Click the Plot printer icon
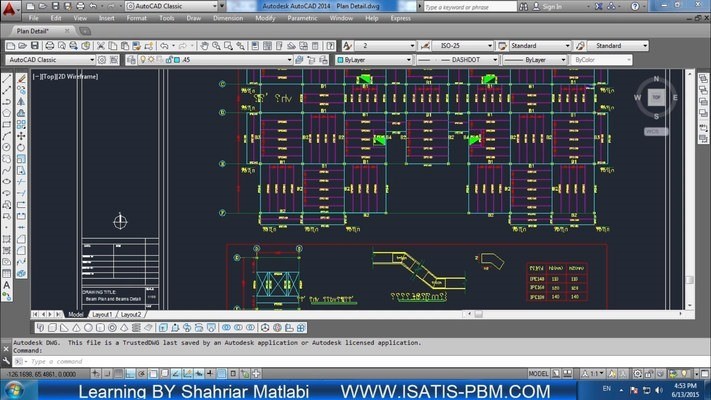Viewport: 711px width, 400px height. 50,46
